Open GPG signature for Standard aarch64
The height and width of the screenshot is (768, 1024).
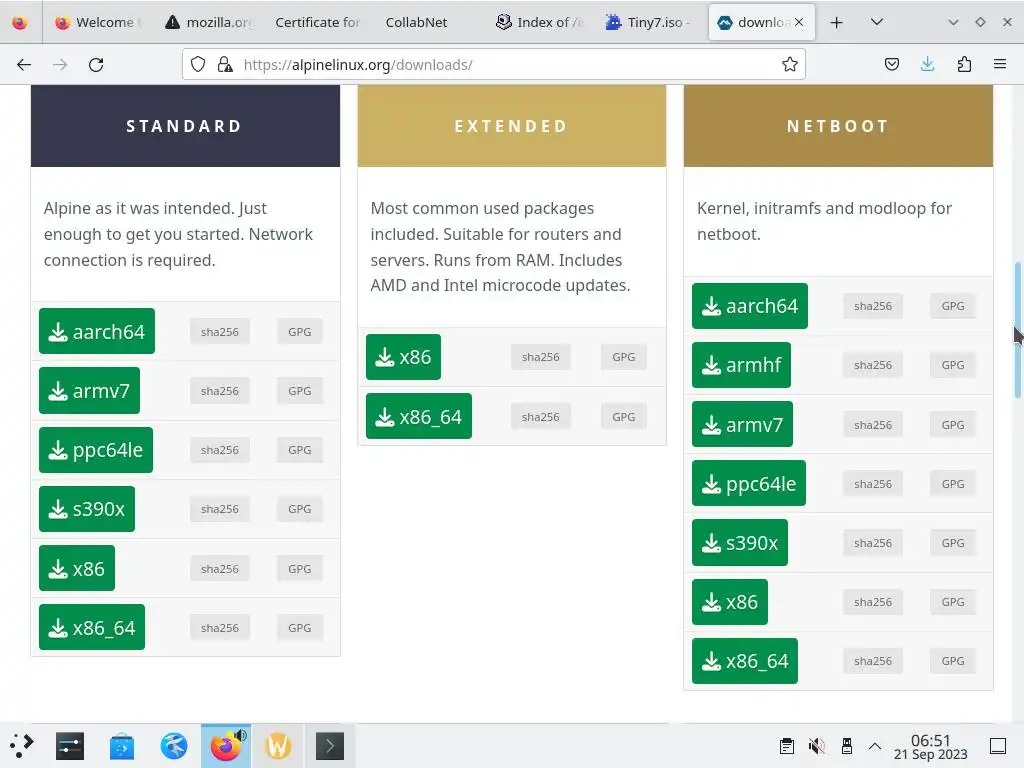click(300, 332)
